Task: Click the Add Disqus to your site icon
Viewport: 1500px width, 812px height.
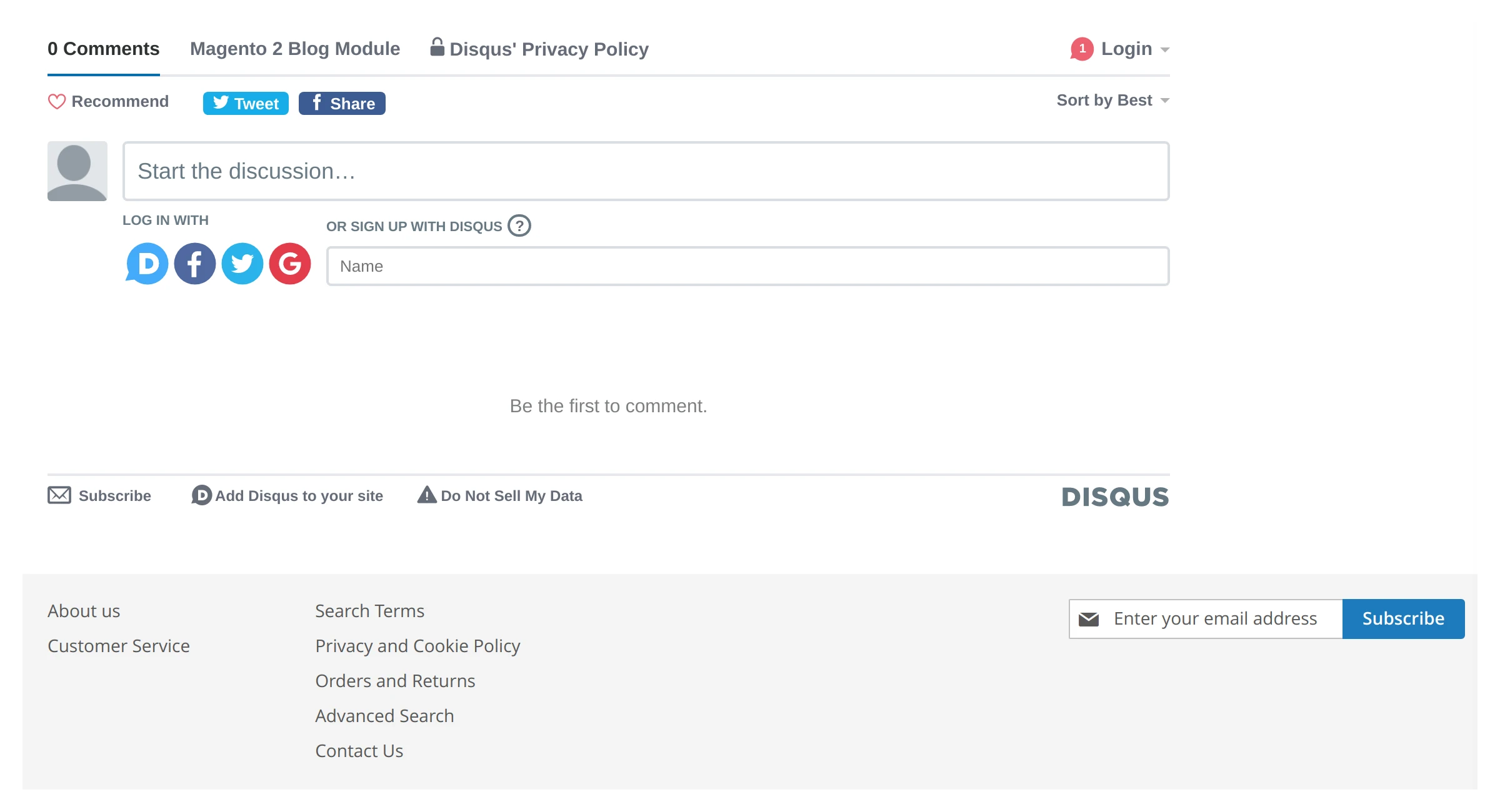Action: pyautogui.click(x=201, y=495)
